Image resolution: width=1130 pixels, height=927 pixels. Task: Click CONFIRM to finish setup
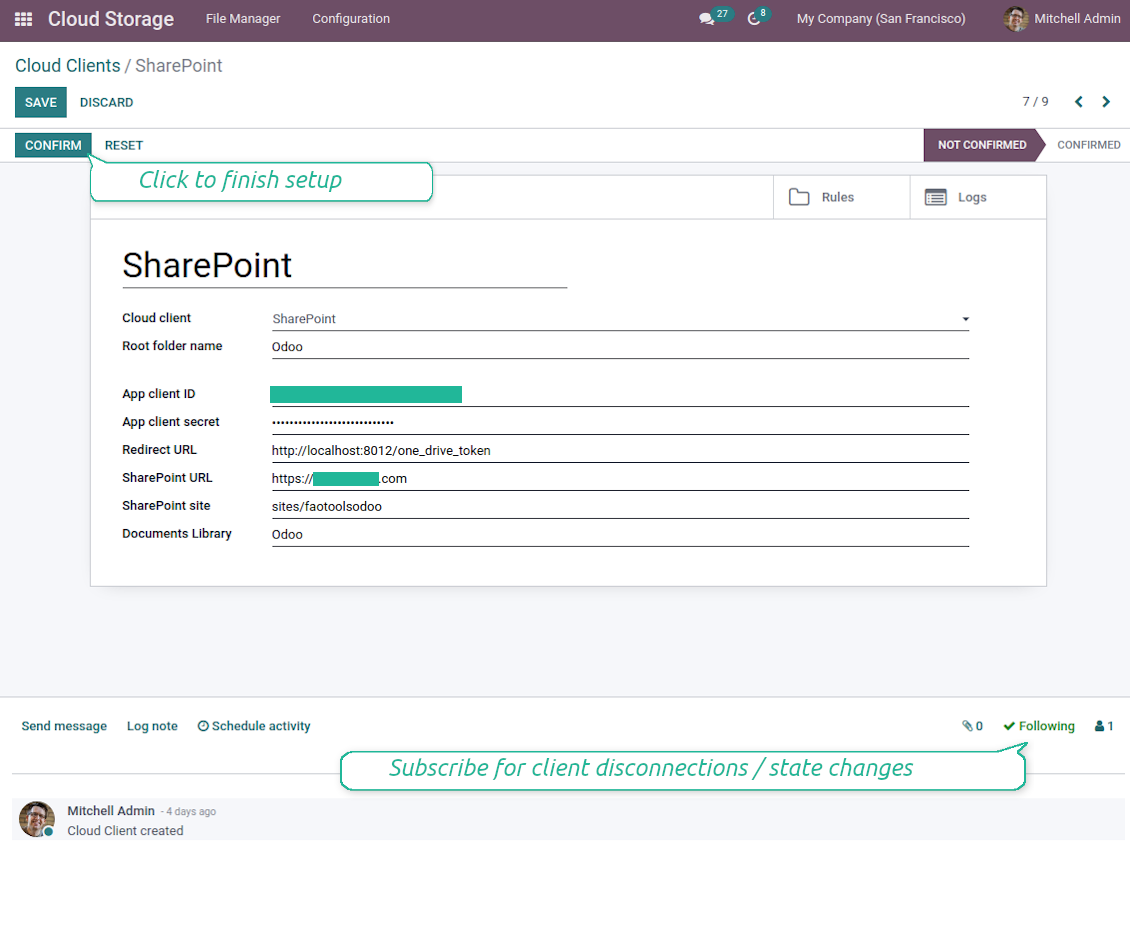pos(53,145)
